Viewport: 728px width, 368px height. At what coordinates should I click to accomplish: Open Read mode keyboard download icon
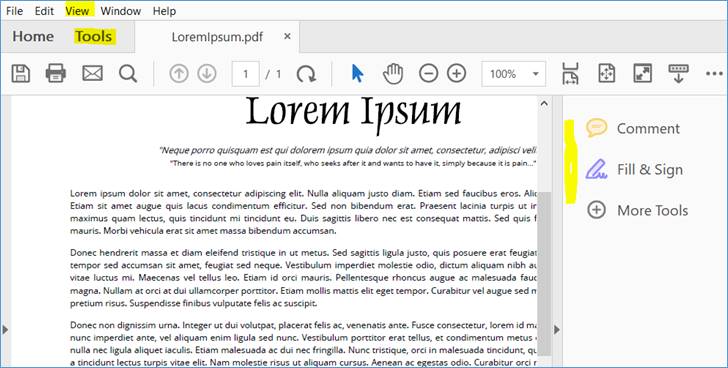(x=678, y=73)
